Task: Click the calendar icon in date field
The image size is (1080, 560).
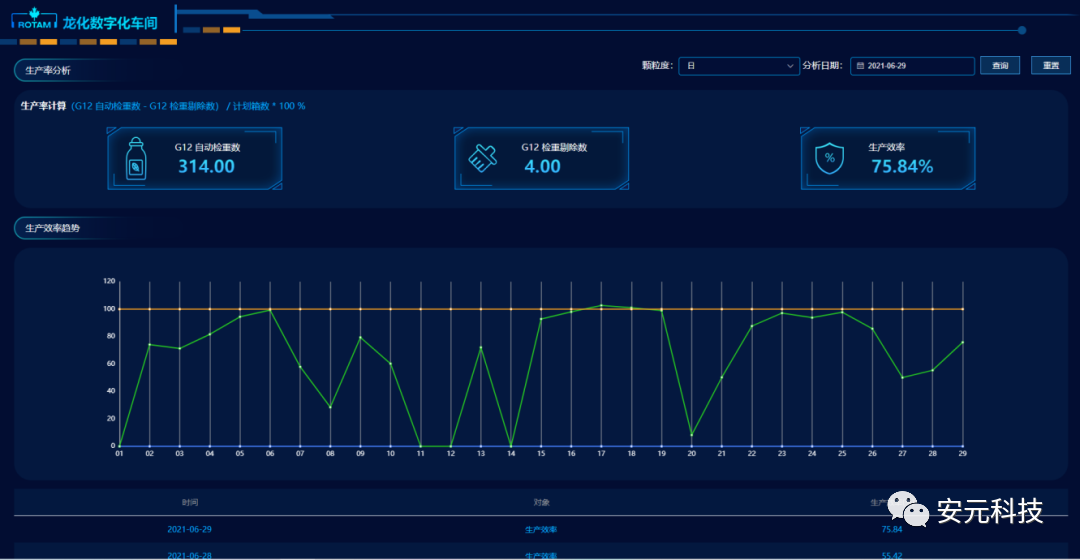Action: point(860,66)
